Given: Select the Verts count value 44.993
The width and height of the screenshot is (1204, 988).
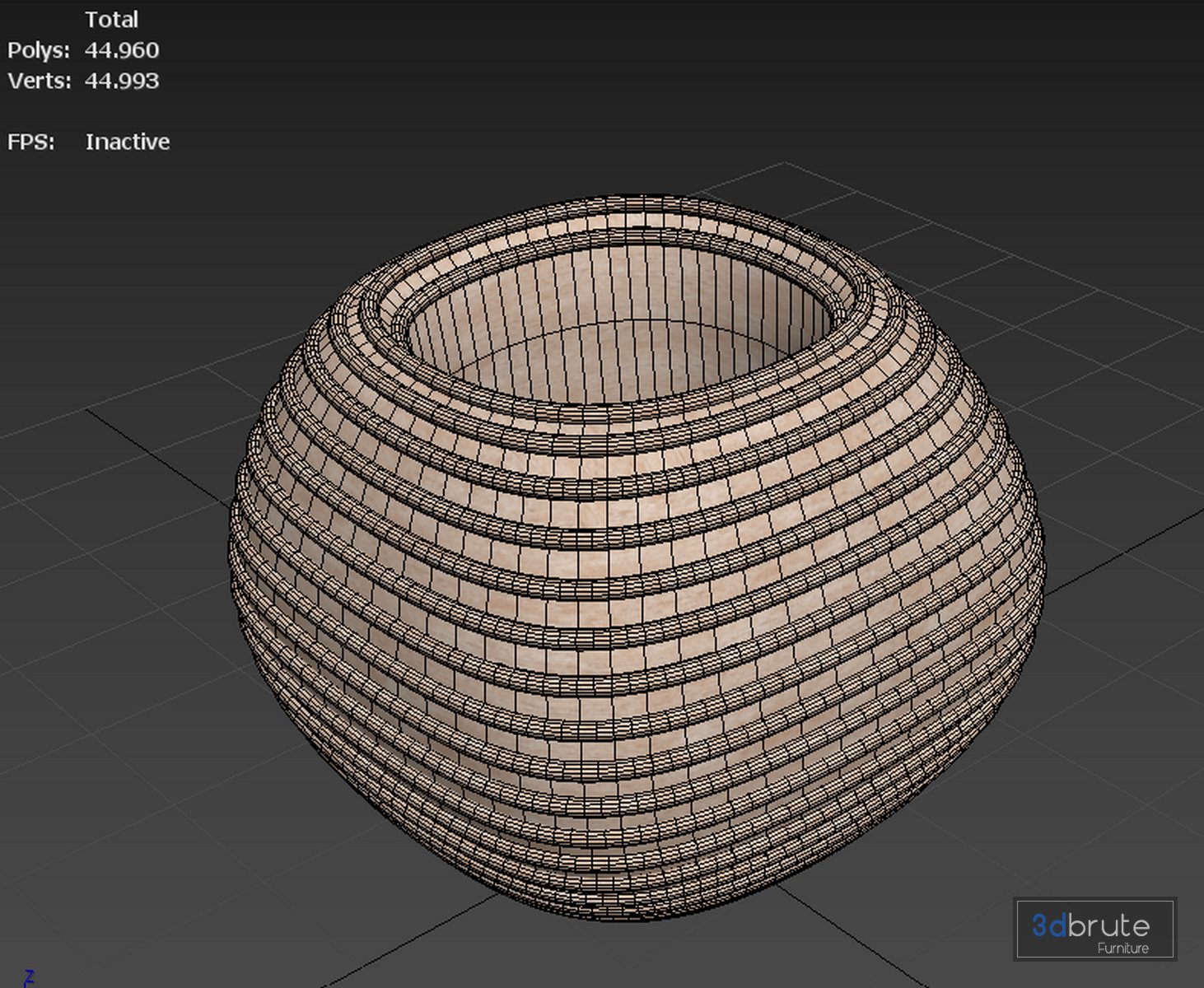Looking at the screenshot, I should 122,82.
